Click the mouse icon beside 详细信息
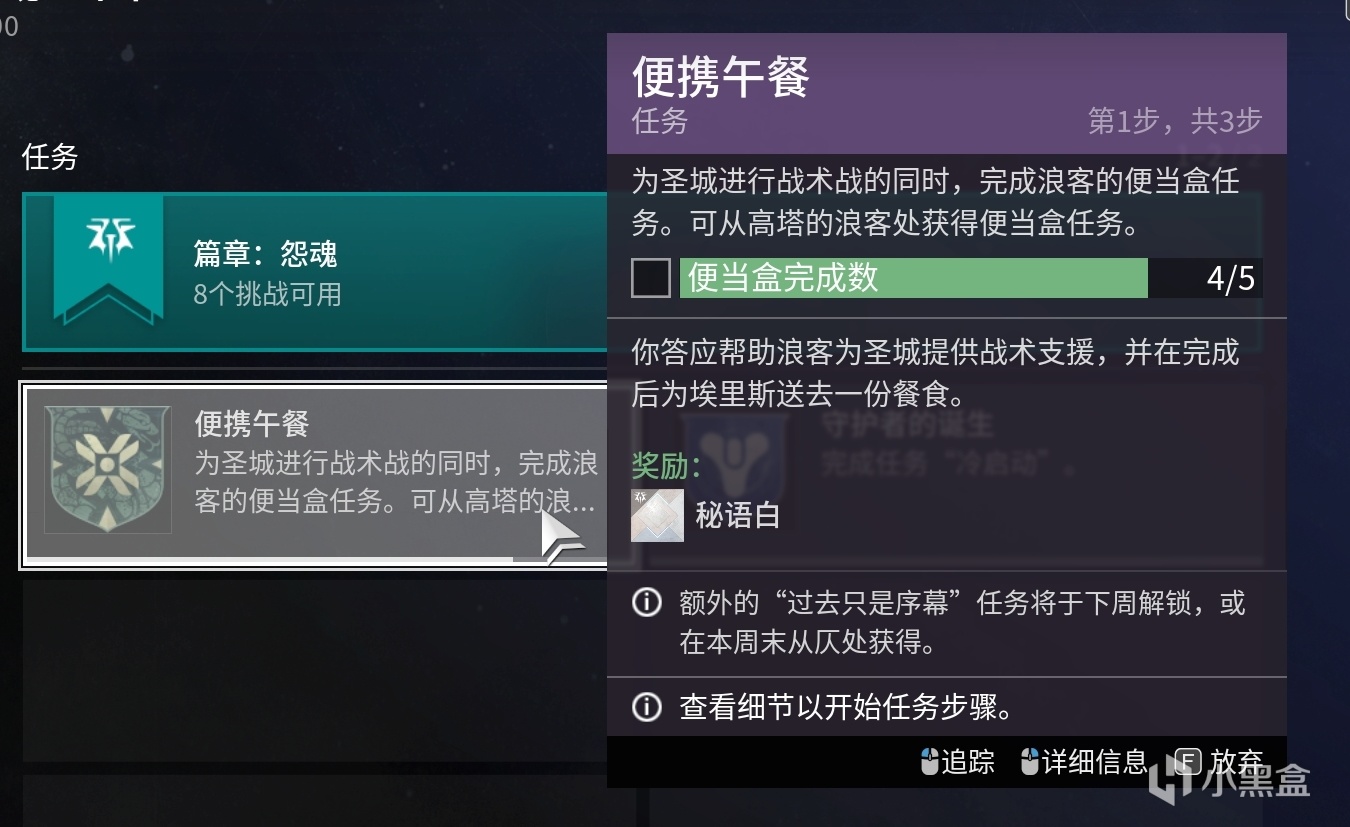The image size is (1350, 827). coord(1030,762)
